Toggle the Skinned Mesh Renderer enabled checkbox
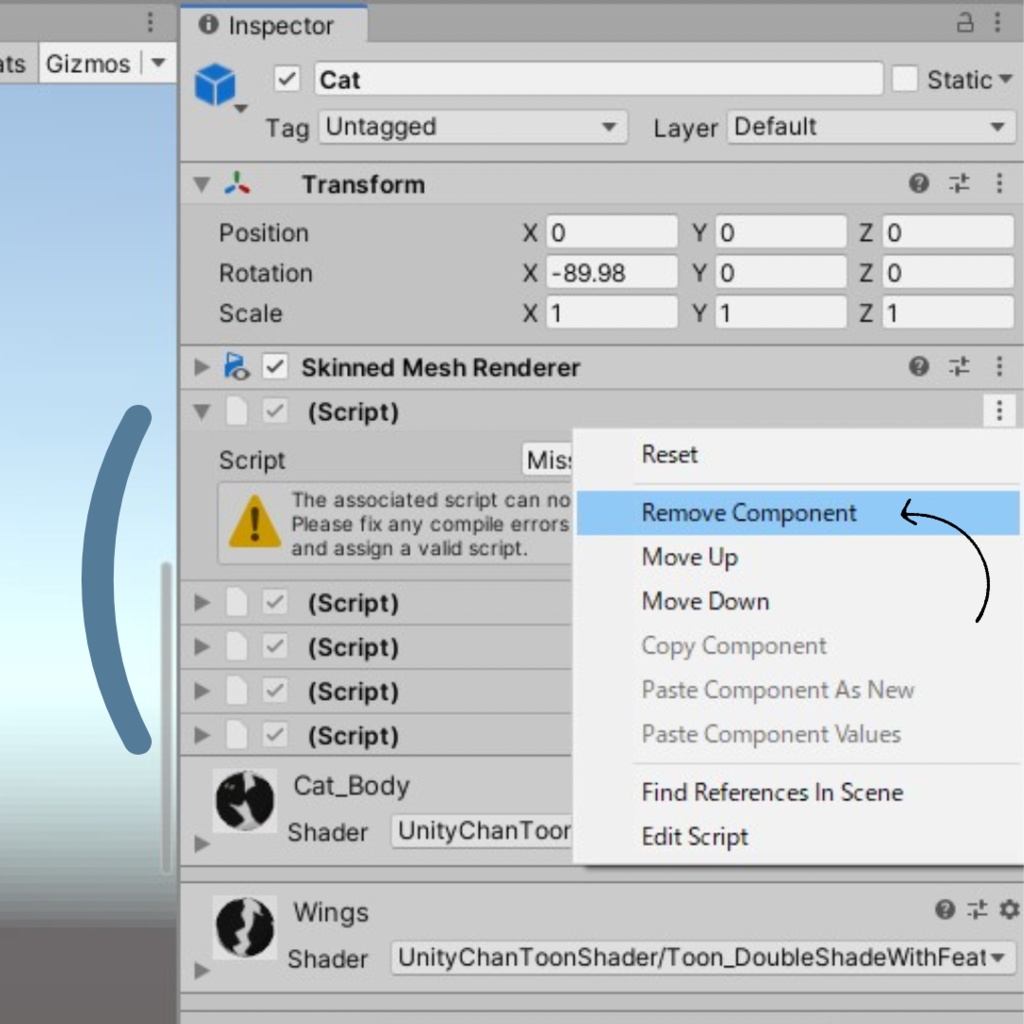The image size is (1024, 1024). click(275, 367)
